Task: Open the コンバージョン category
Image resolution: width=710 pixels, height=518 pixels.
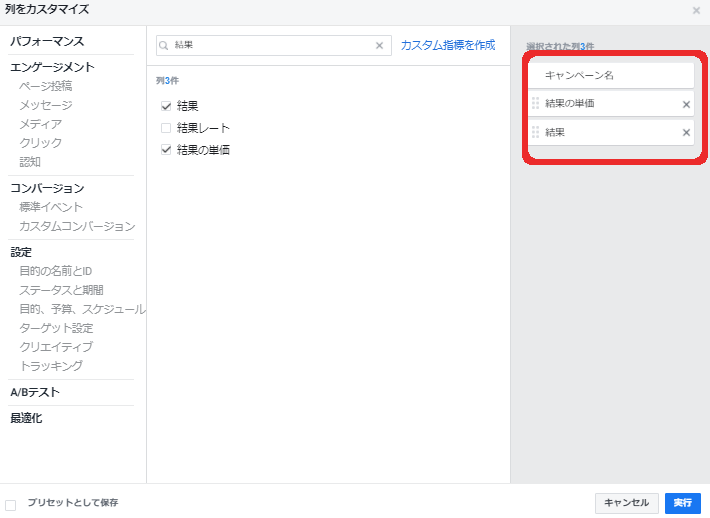Action: [47, 188]
